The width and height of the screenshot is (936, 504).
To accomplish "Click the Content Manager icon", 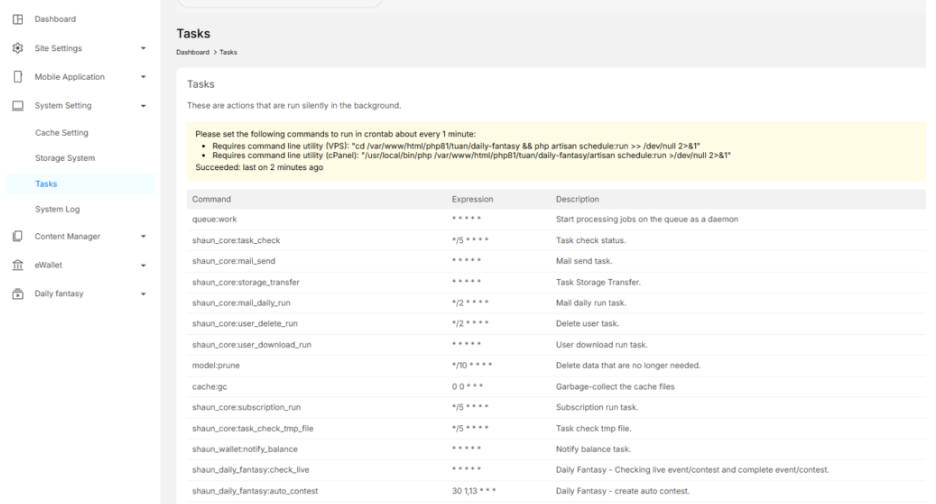I will pyautogui.click(x=17, y=236).
